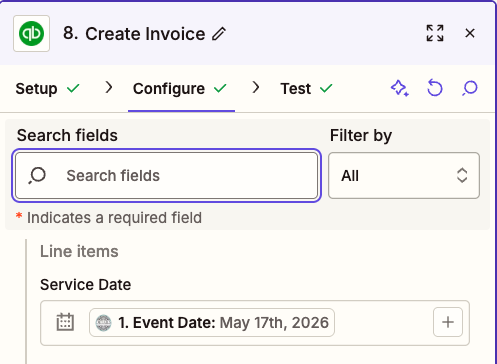Click the calendar icon in Service Date
Image resolution: width=497 pixels, height=364 pixels.
coord(65,322)
